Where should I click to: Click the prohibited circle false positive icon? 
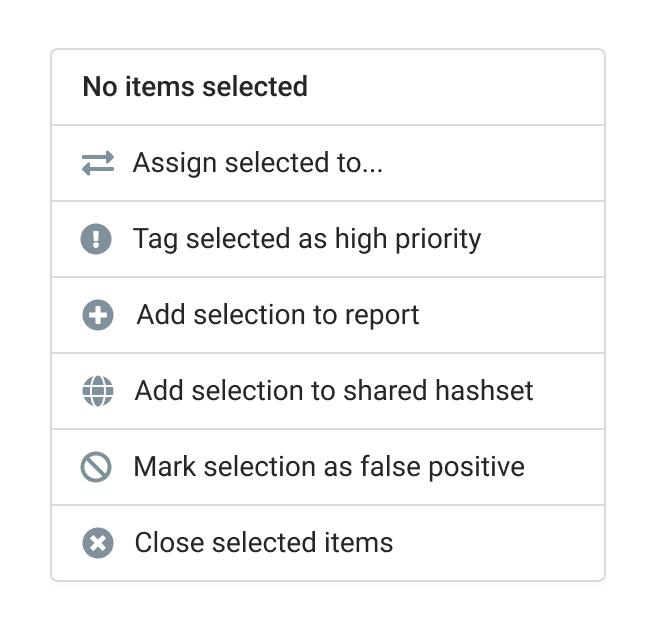tap(97, 467)
